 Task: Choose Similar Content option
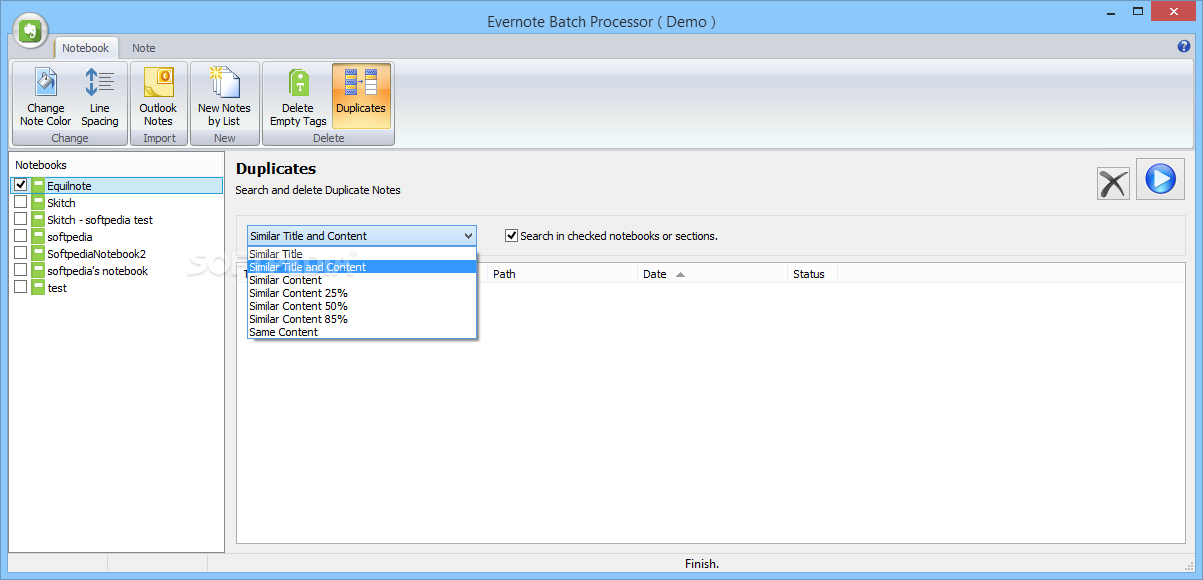pyautogui.click(x=362, y=280)
